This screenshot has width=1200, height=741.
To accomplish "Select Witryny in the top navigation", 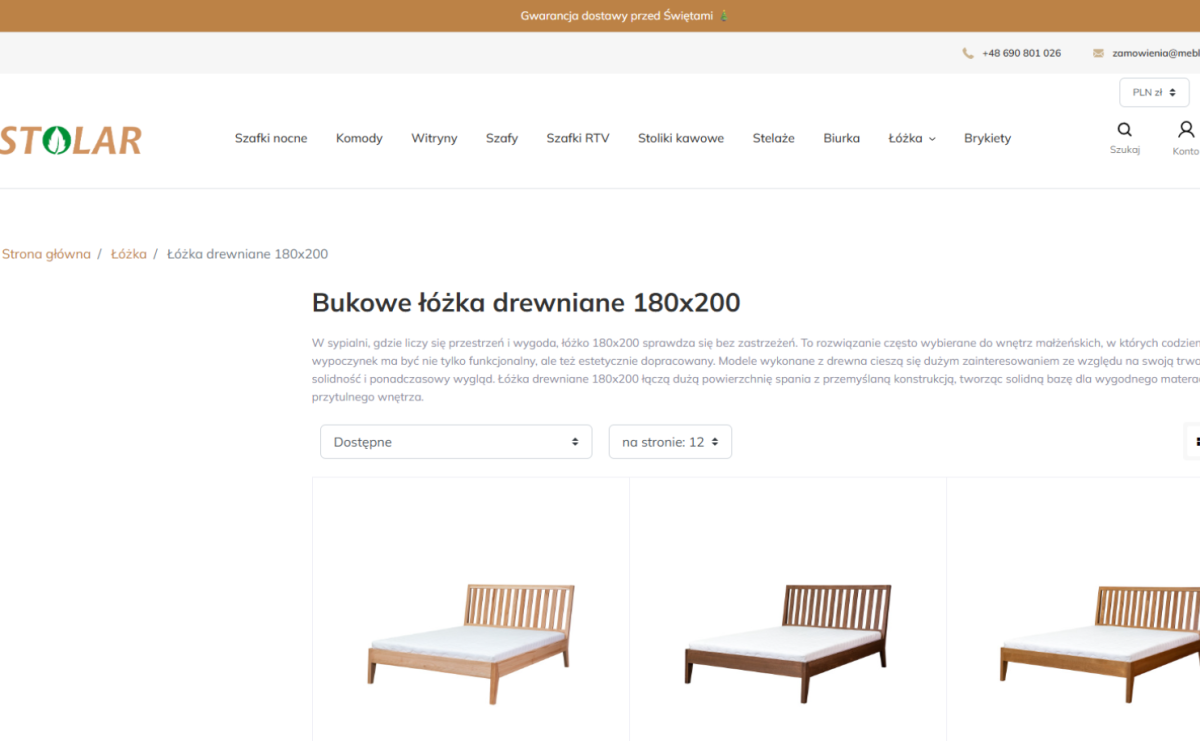I will pos(434,138).
